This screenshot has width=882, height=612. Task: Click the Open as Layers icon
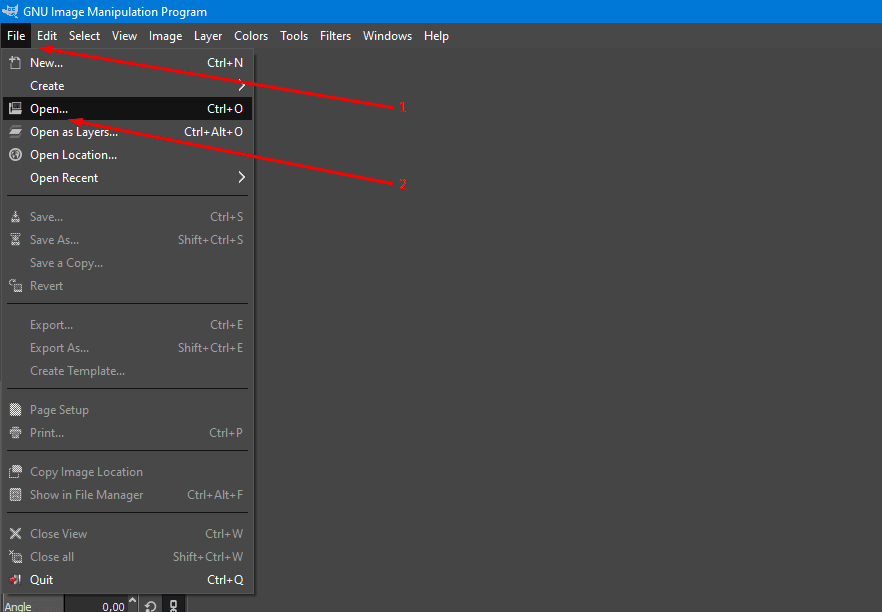tap(15, 132)
